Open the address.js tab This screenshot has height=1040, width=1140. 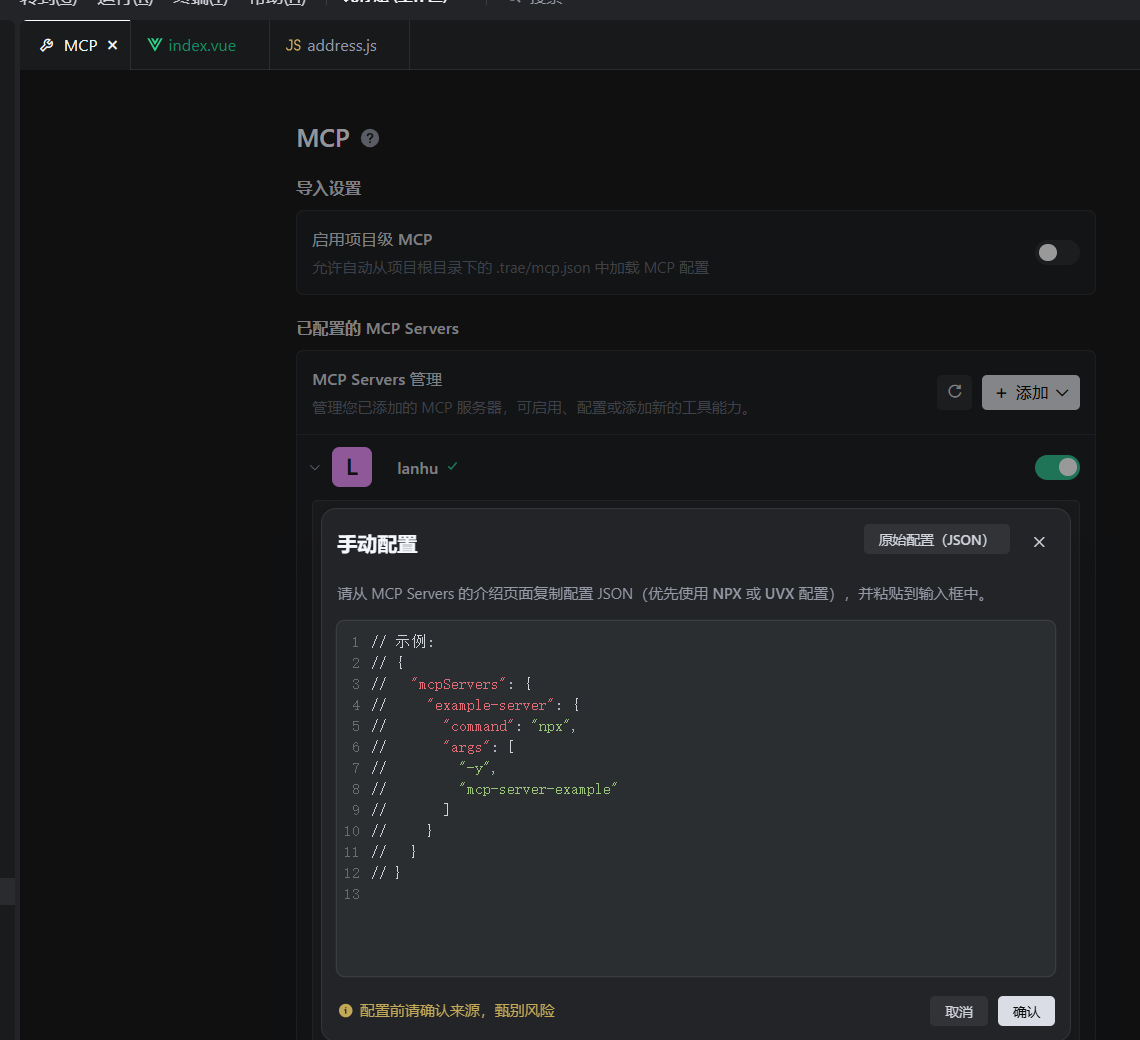pos(340,45)
